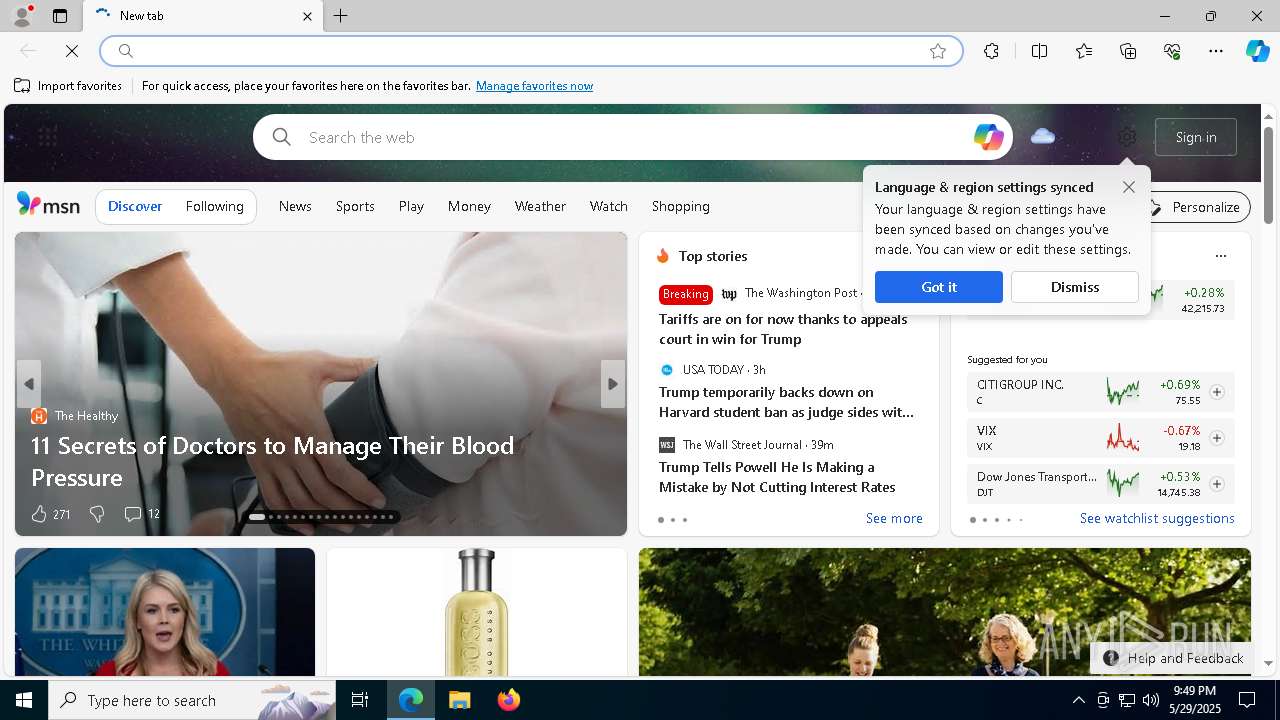Open the Favorites hub
1280x720 pixels.
[x=1084, y=51]
